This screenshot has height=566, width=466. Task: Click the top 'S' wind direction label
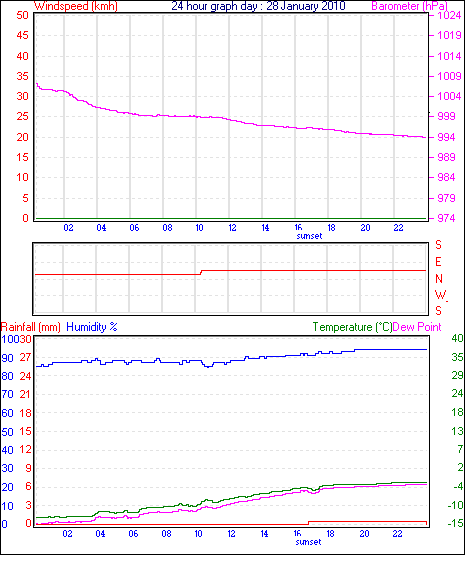tap(438, 245)
